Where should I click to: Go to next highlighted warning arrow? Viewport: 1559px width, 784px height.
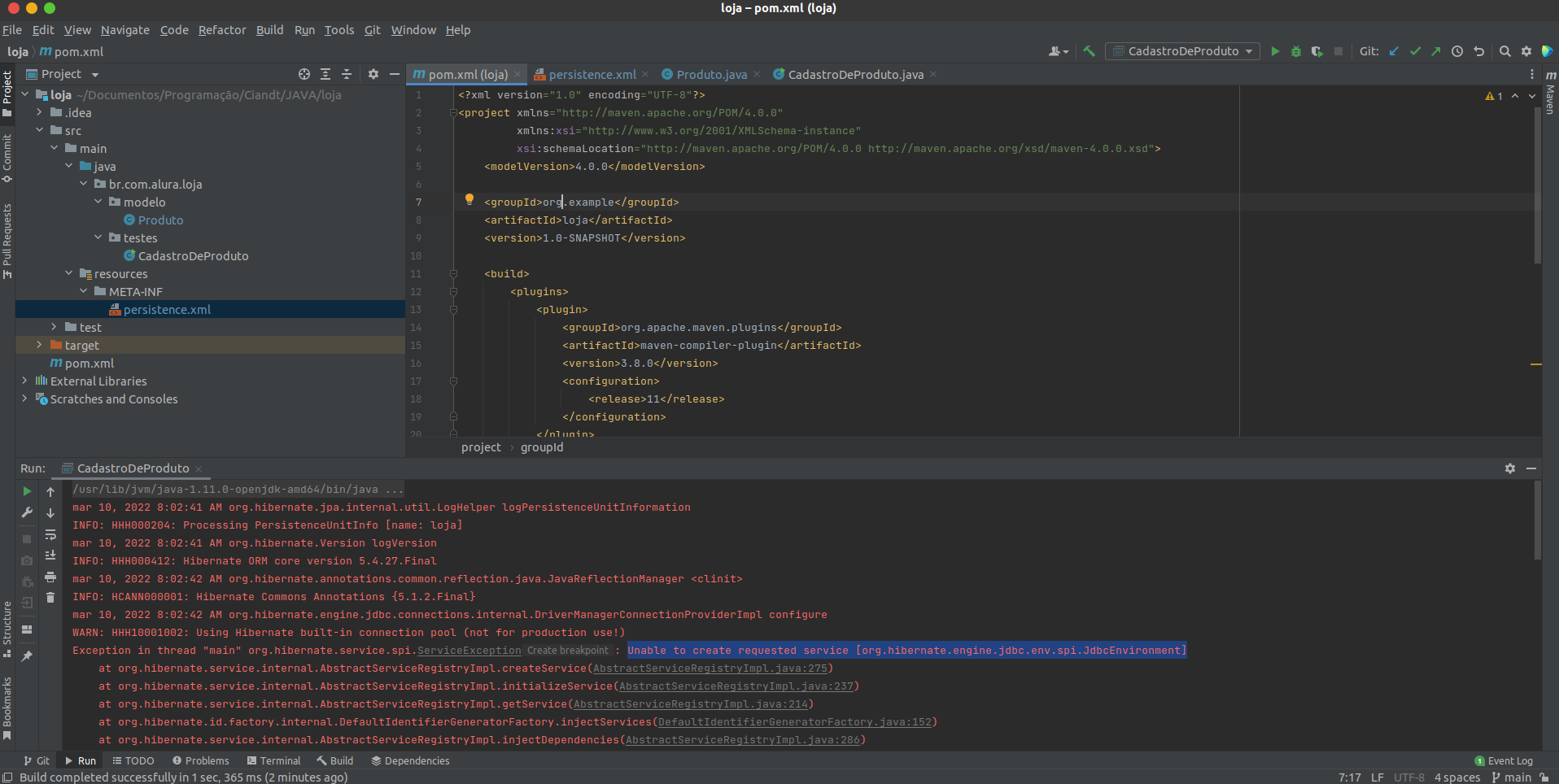point(1532,96)
